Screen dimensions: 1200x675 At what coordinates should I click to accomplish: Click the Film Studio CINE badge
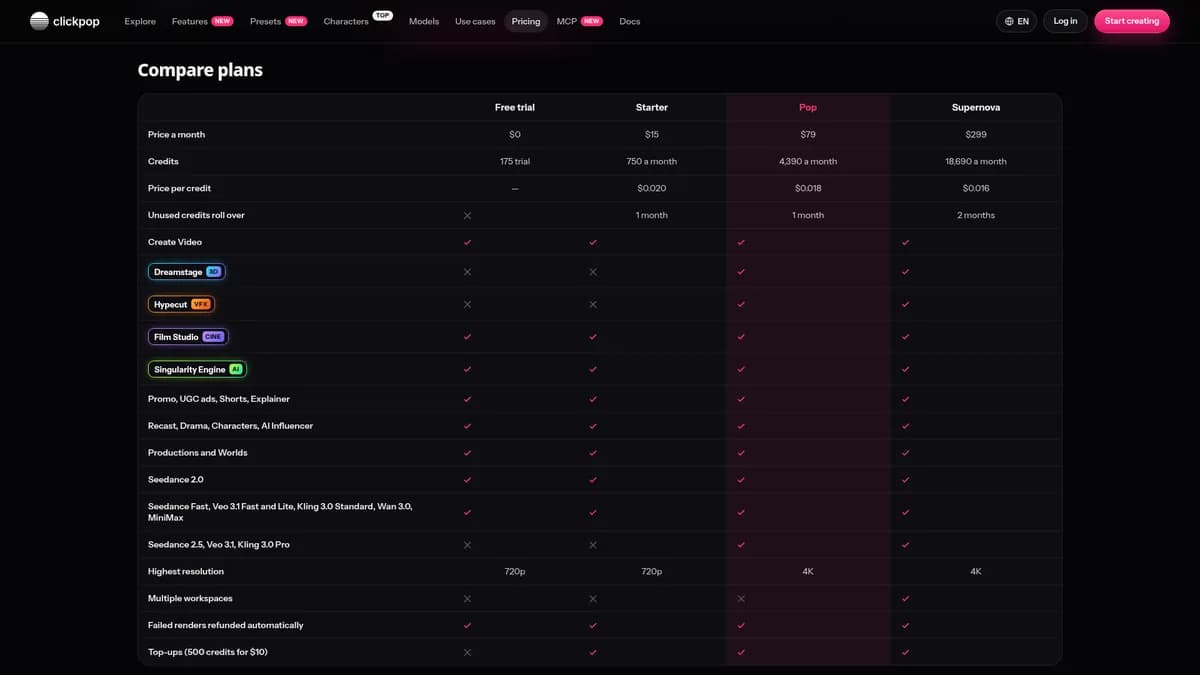click(188, 337)
